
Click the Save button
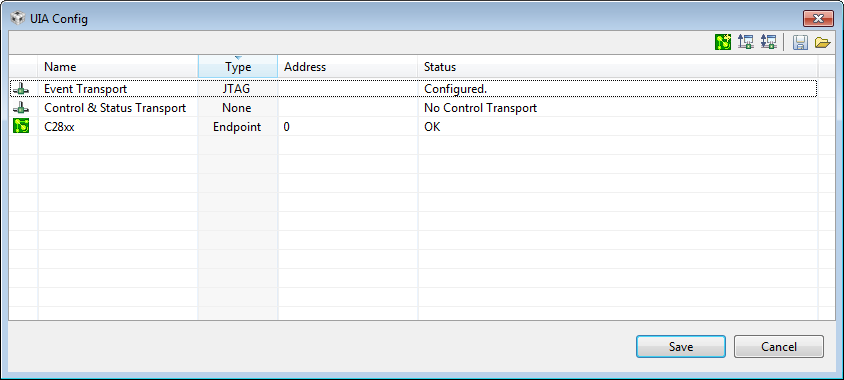[681, 347]
